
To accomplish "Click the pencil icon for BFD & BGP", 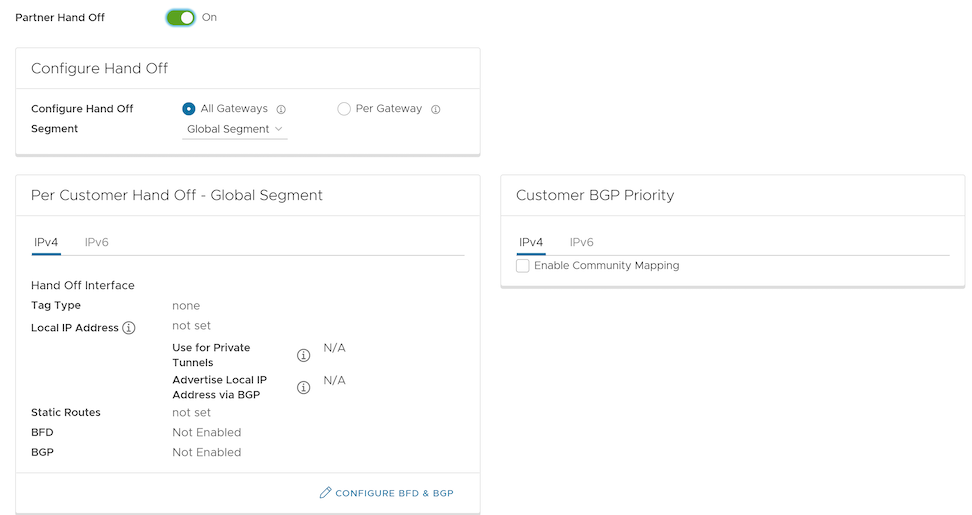I will coord(325,493).
